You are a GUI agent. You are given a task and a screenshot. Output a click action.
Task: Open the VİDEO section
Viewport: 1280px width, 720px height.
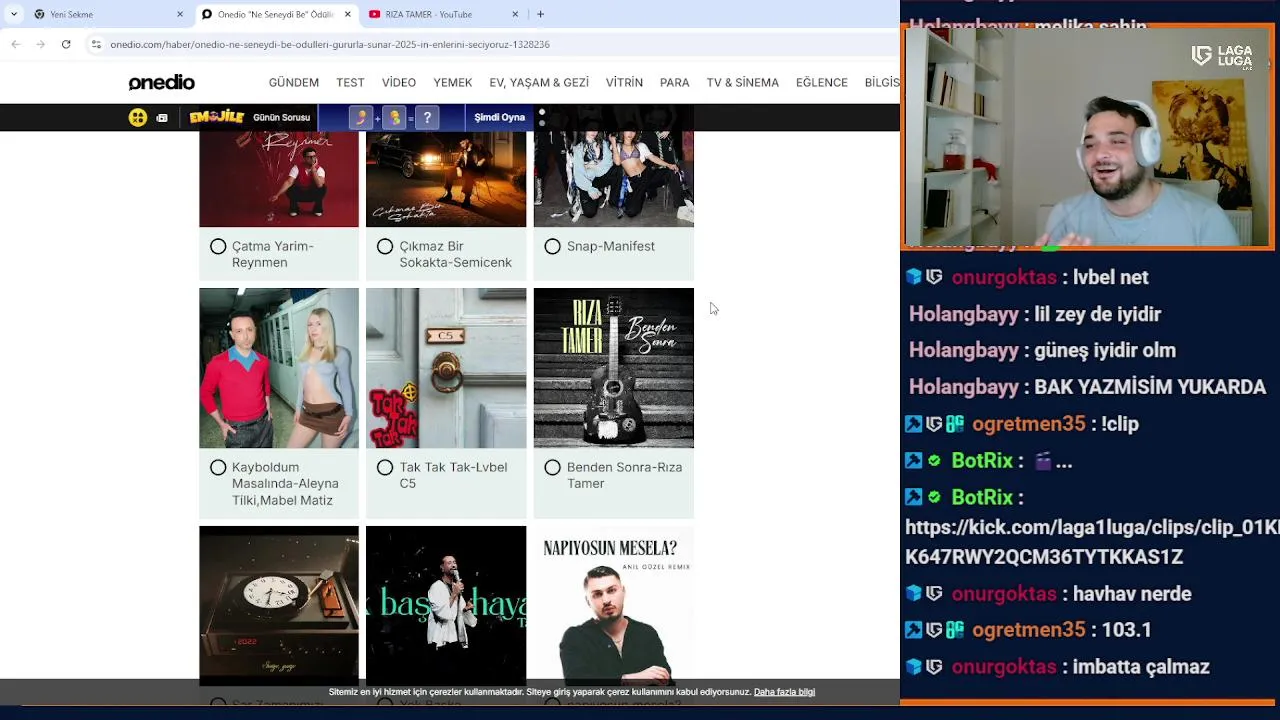(x=398, y=82)
